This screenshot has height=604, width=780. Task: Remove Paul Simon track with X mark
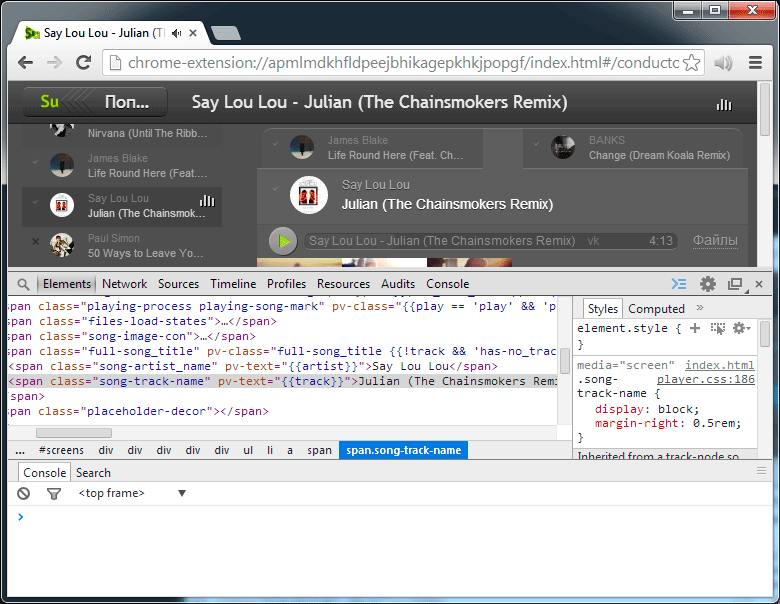click(x=35, y=242)
